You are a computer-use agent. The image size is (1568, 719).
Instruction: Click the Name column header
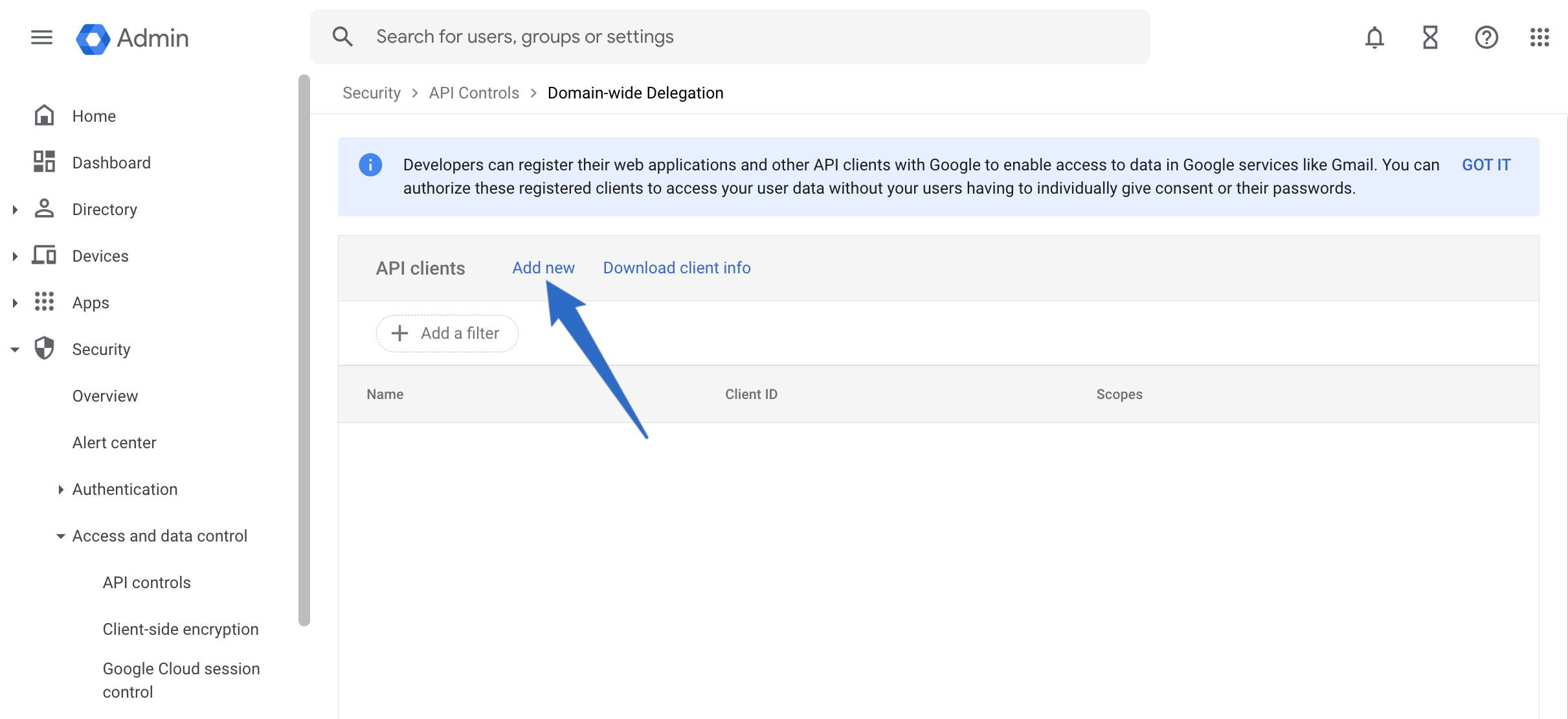(385, 394)
